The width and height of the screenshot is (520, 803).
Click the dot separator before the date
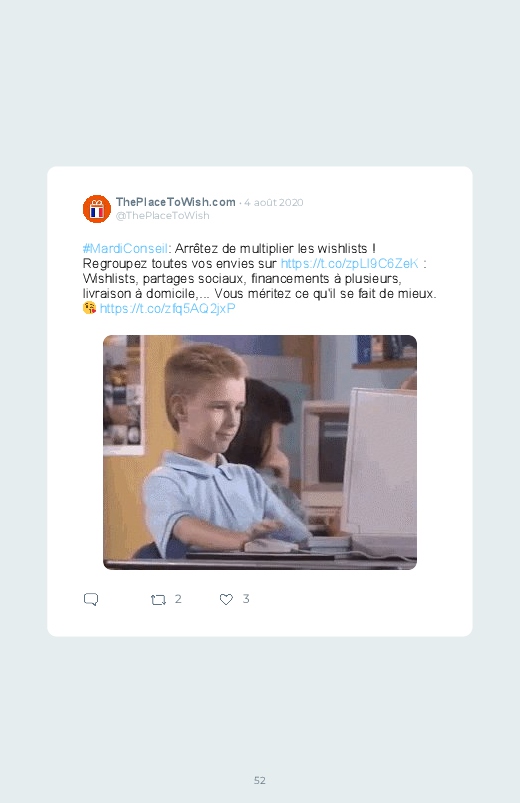click(x=240, y=203)
